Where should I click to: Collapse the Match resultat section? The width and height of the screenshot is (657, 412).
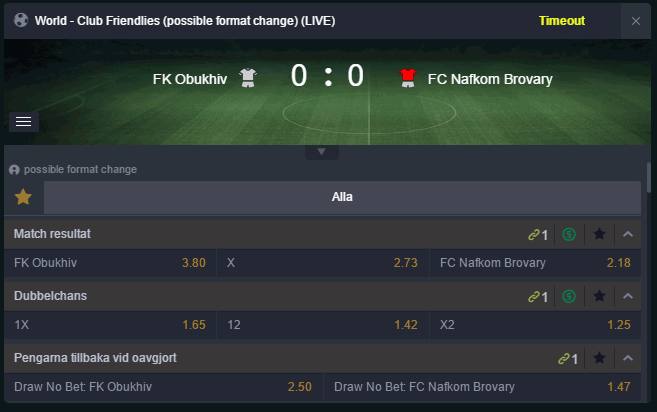click(x=628, y=234)
